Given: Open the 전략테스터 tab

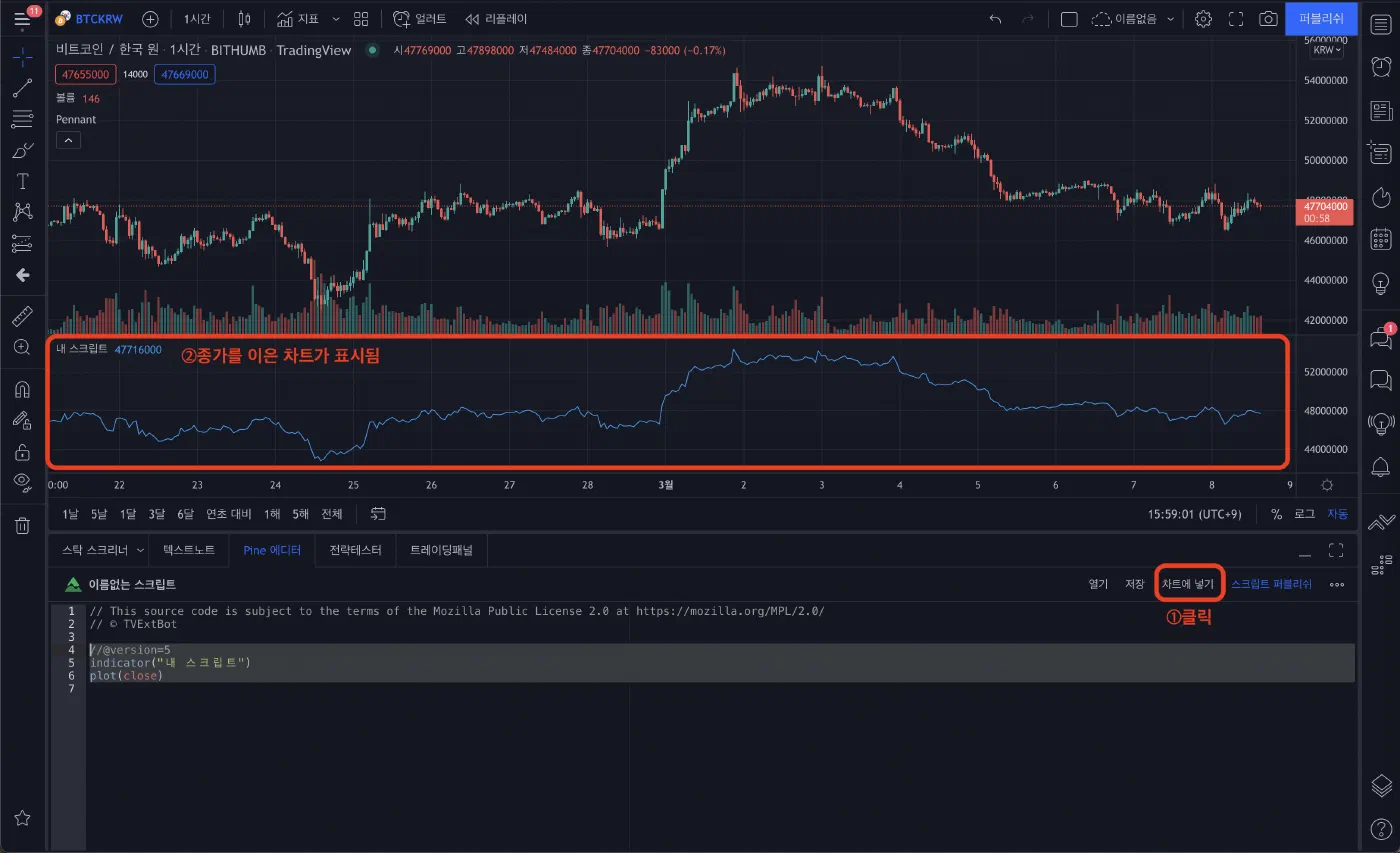Looking at the screenshot, I should (x=356, y=550).
